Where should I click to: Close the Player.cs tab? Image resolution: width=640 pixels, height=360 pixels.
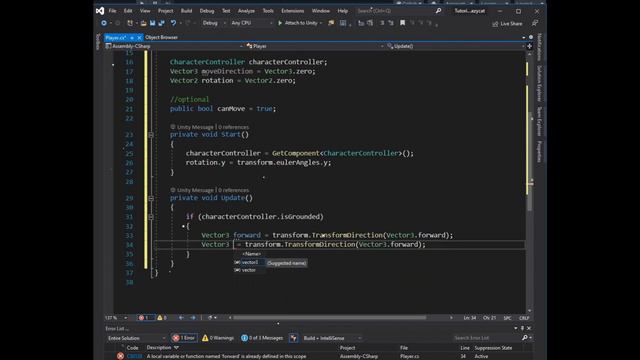139,38
